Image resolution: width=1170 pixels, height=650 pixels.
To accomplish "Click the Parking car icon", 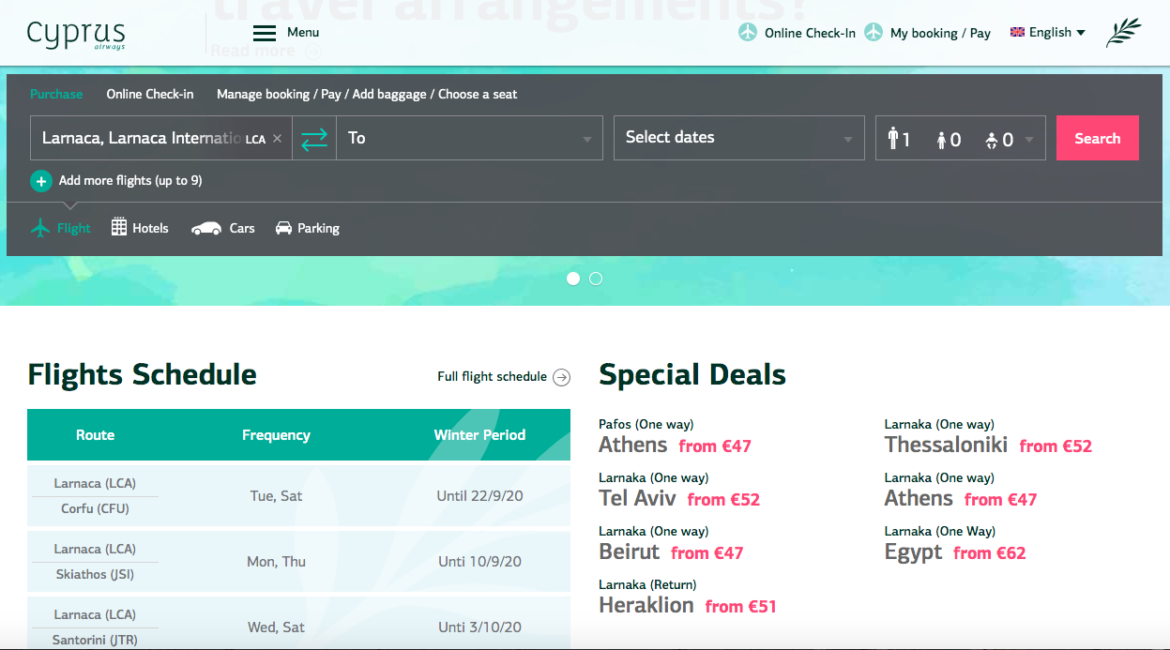I will click(x=284, y=228).
